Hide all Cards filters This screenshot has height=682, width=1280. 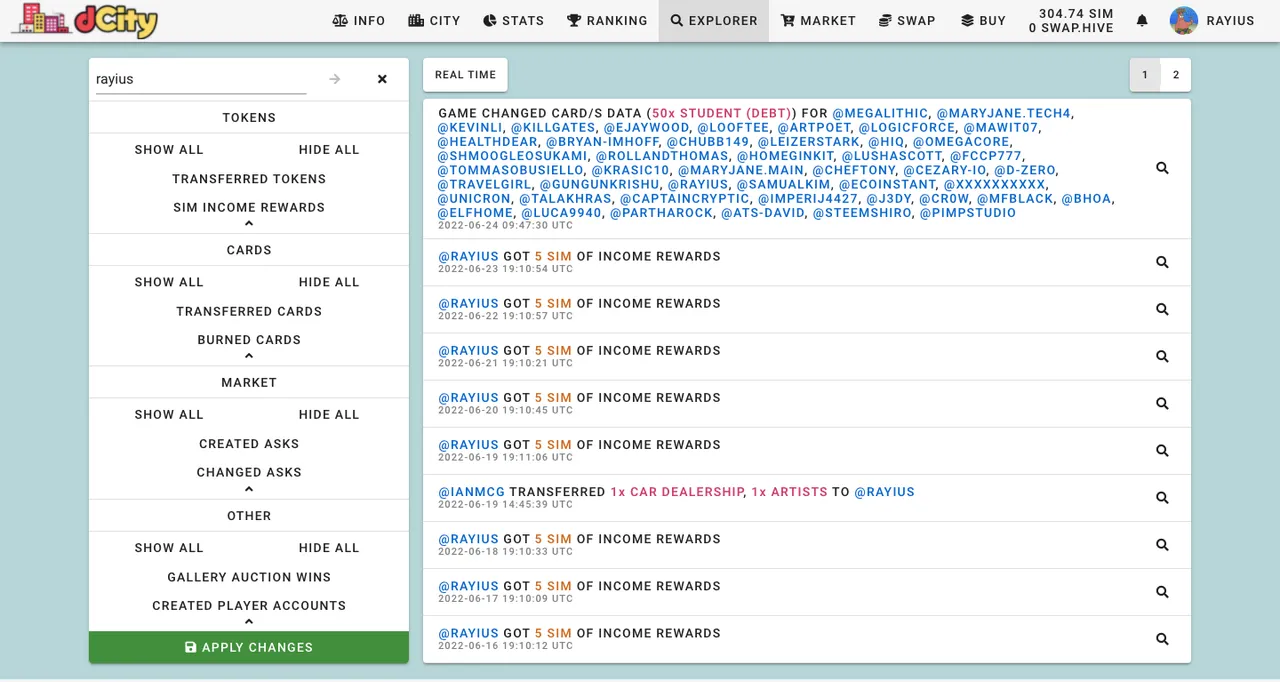click(329, 282)
